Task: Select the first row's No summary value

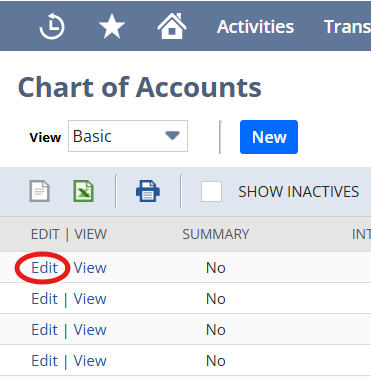Action: 216,268
